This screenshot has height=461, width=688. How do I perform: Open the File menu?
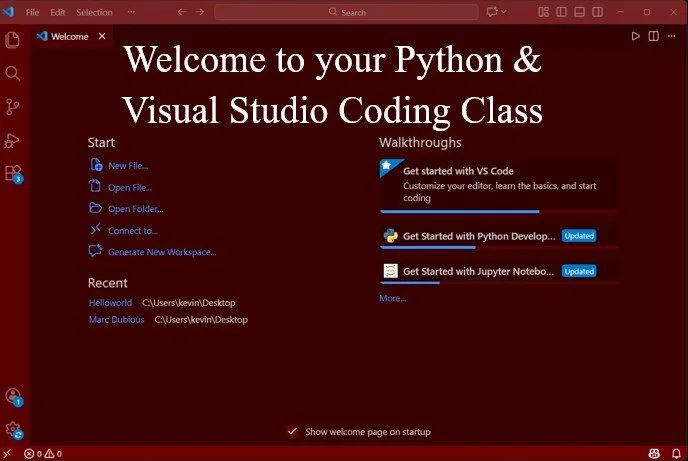(32, 12)
